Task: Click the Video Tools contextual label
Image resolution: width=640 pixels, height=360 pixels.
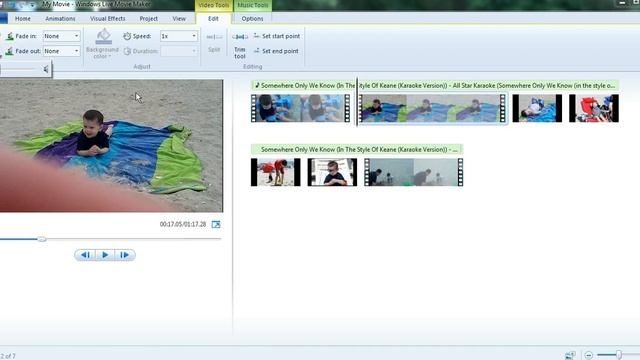Action: (x=213, y=5)
